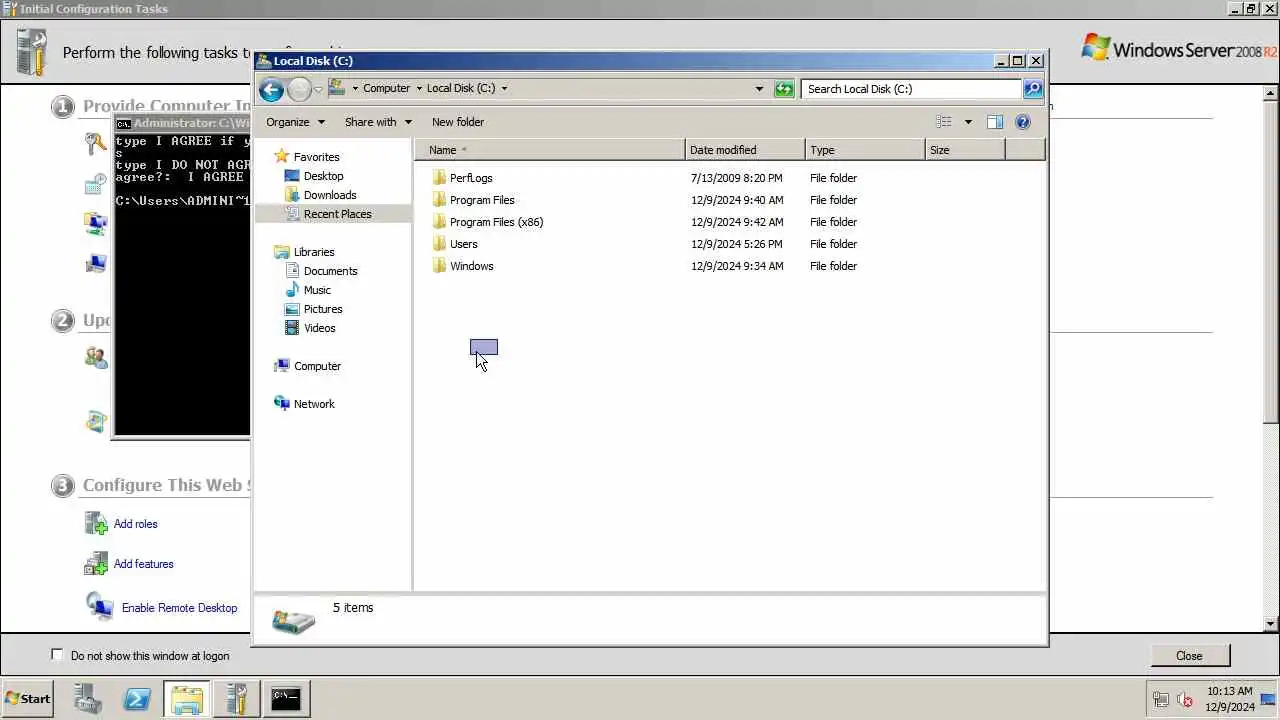Switch to Initial Configuration Tasks taskbar button

237,699
